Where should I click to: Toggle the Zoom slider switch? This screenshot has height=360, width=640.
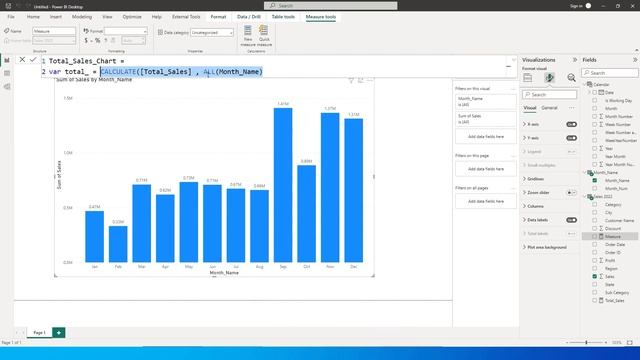pos(571,193)
